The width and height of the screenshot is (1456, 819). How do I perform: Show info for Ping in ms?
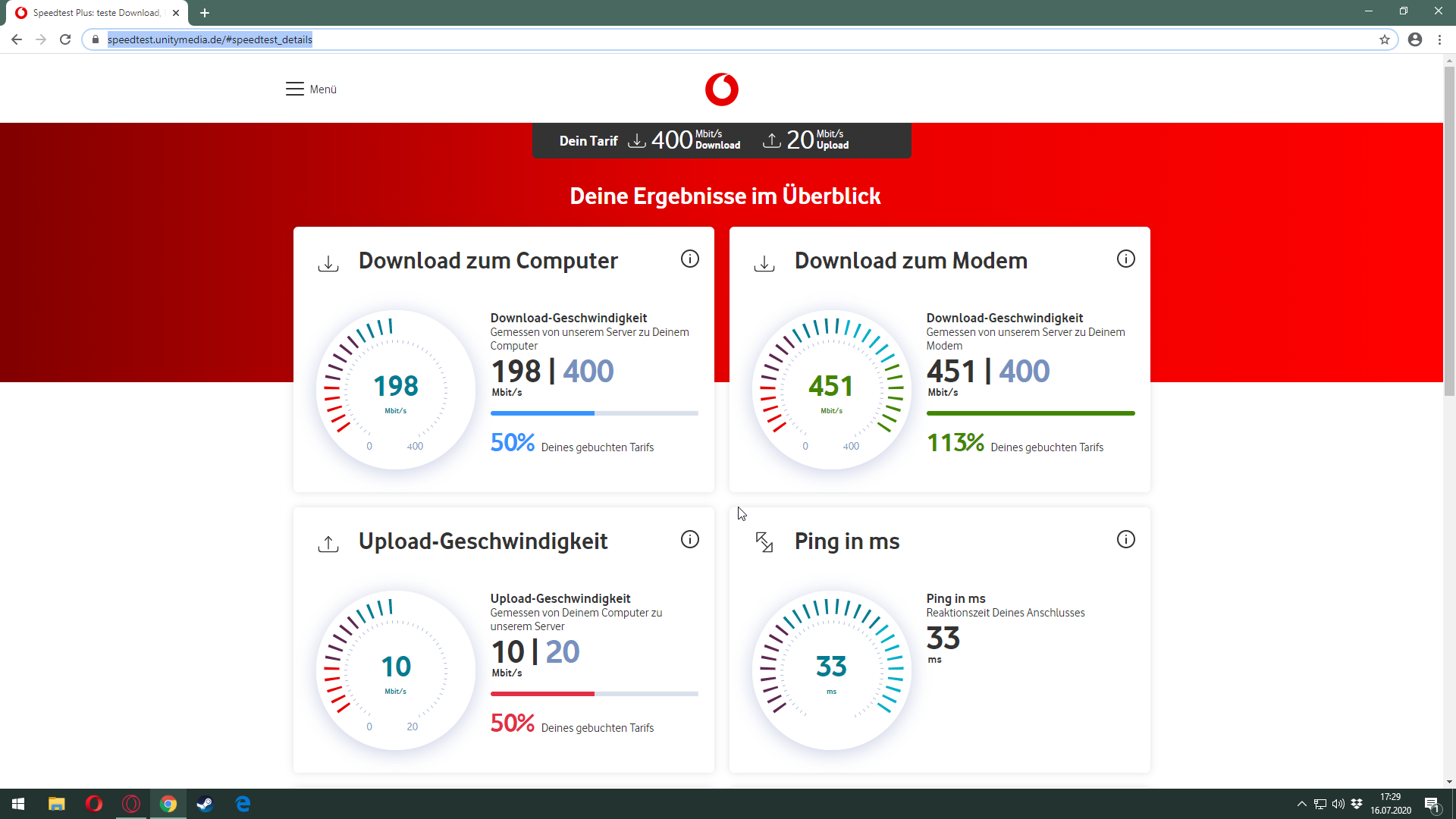(x=1125, y=540)
